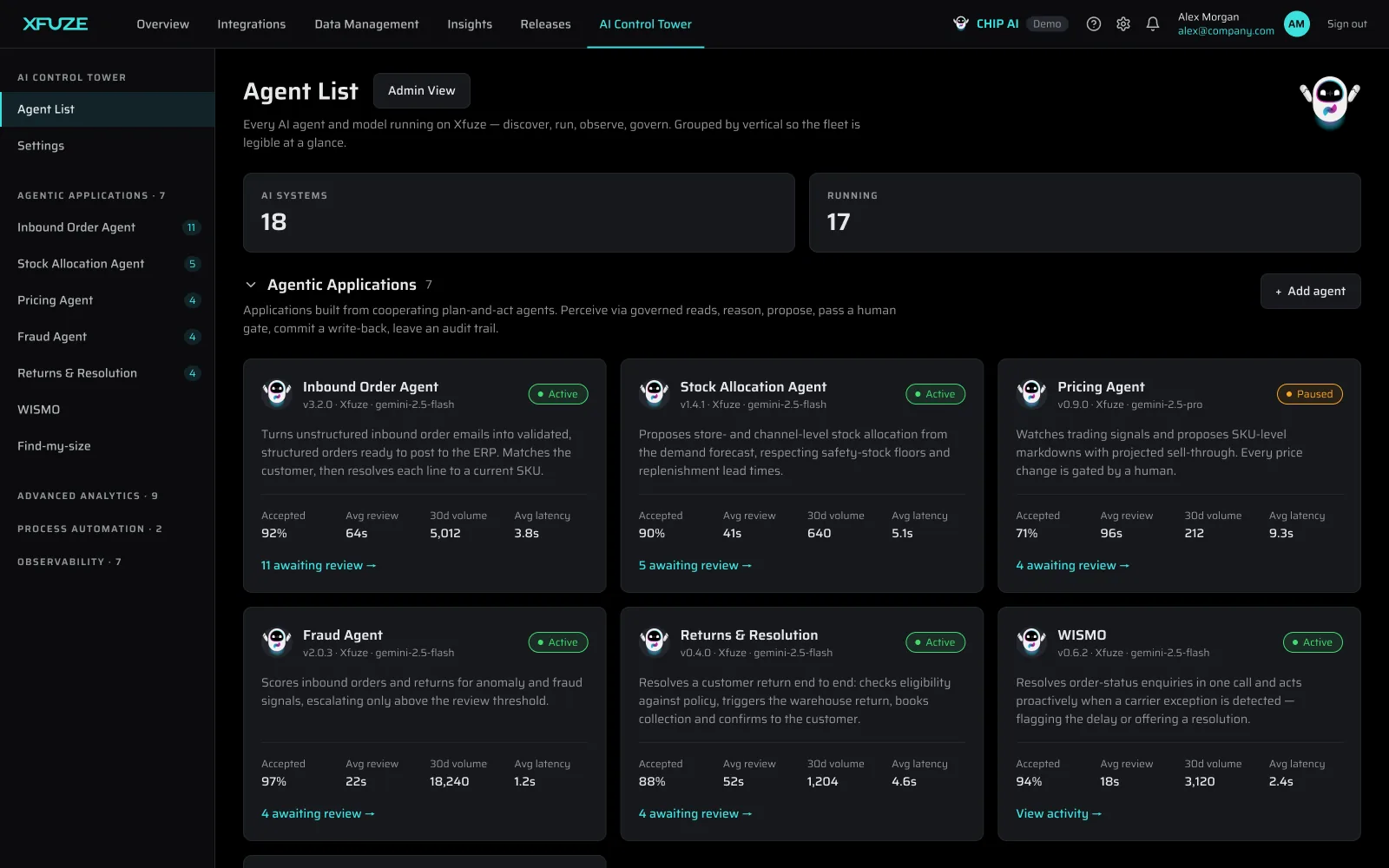1389x868 pixels.
Task: Select Stock Allocation Agent sidebar item
Action: click(x=107, y=264)
